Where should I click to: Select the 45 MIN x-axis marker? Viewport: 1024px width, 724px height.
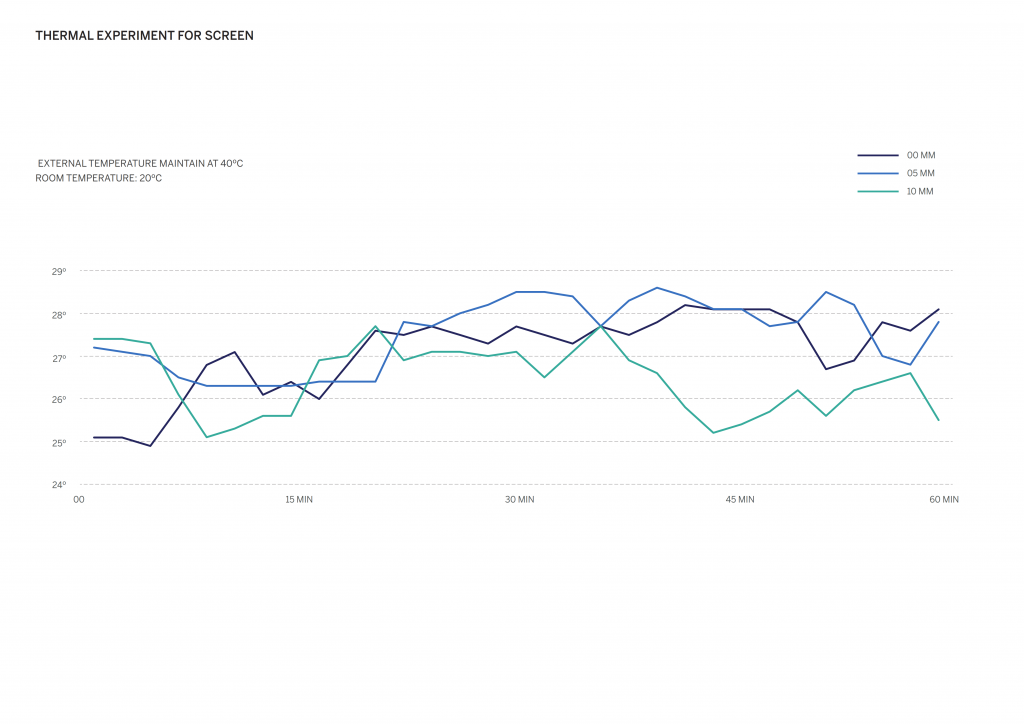tap(740, 499)
